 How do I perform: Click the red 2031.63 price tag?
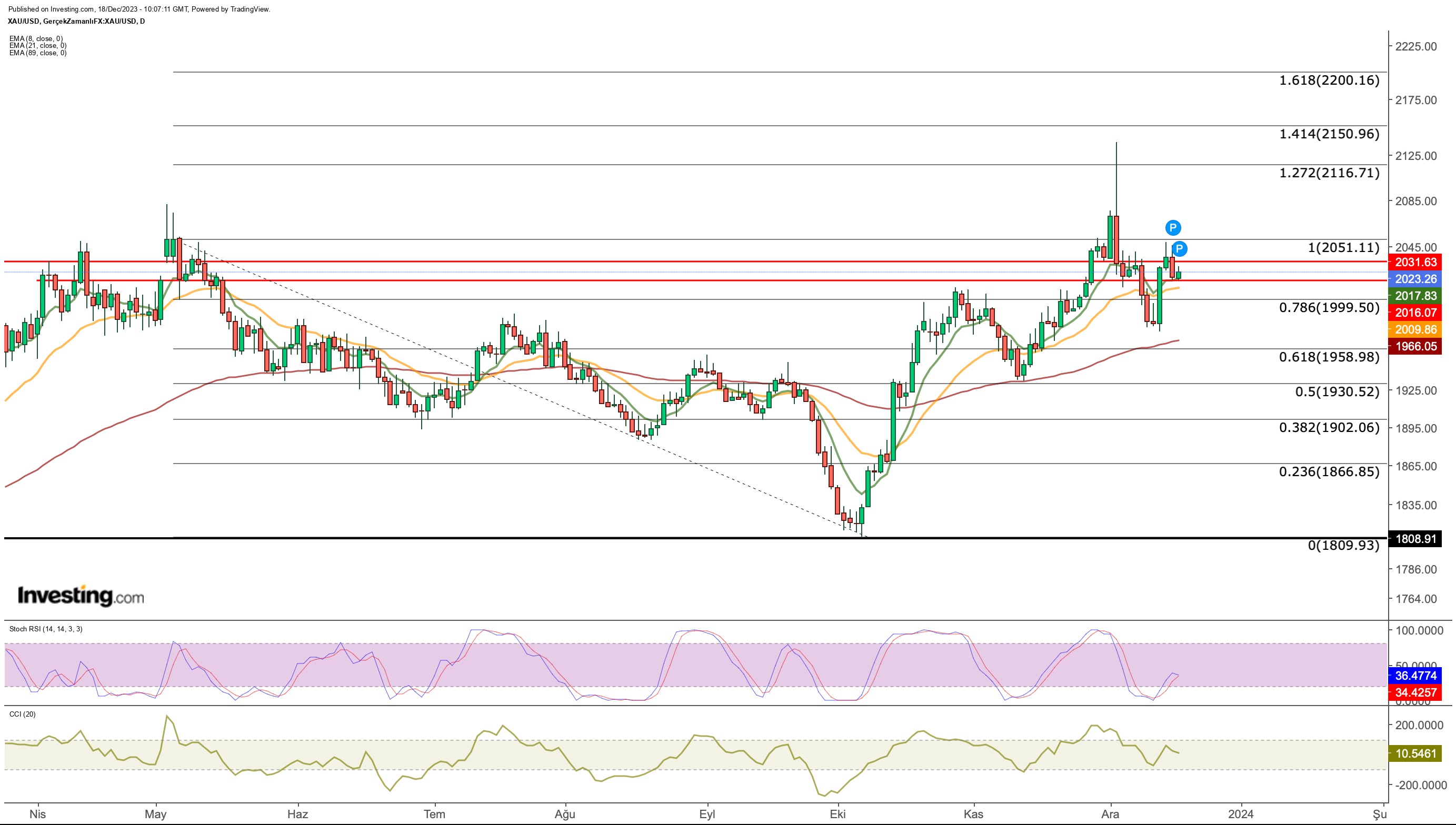(1415, 262)
